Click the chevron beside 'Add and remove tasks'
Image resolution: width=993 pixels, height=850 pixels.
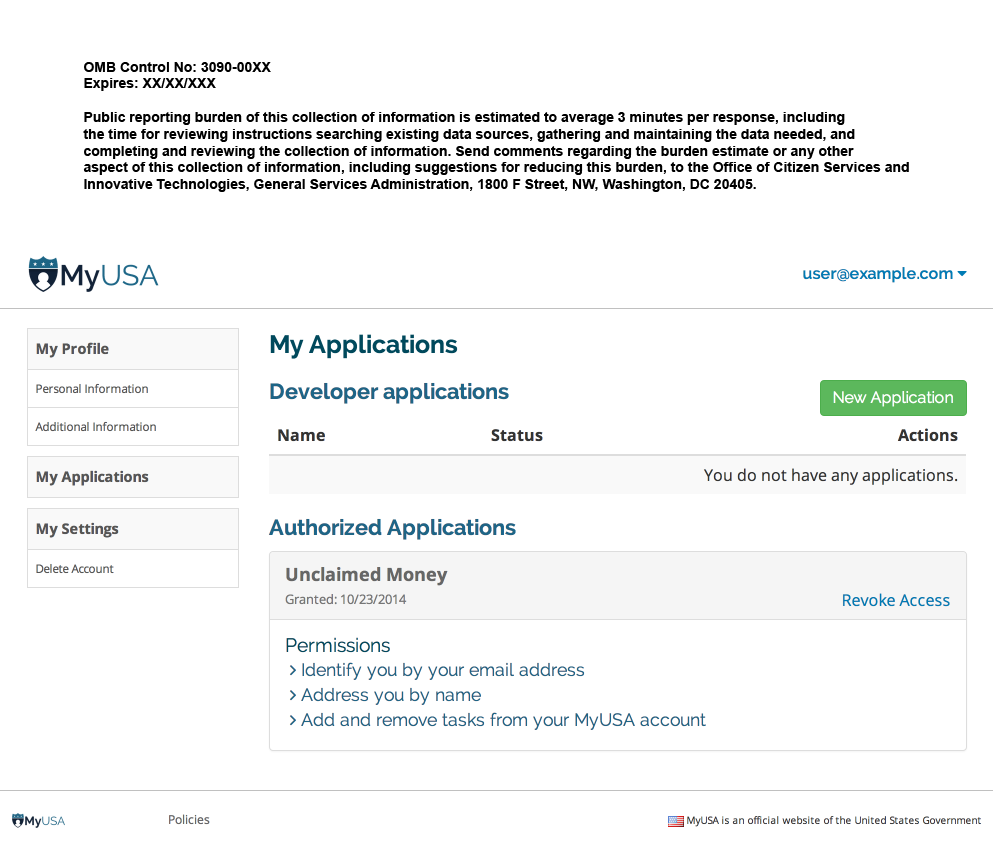(x=292, y=721)
